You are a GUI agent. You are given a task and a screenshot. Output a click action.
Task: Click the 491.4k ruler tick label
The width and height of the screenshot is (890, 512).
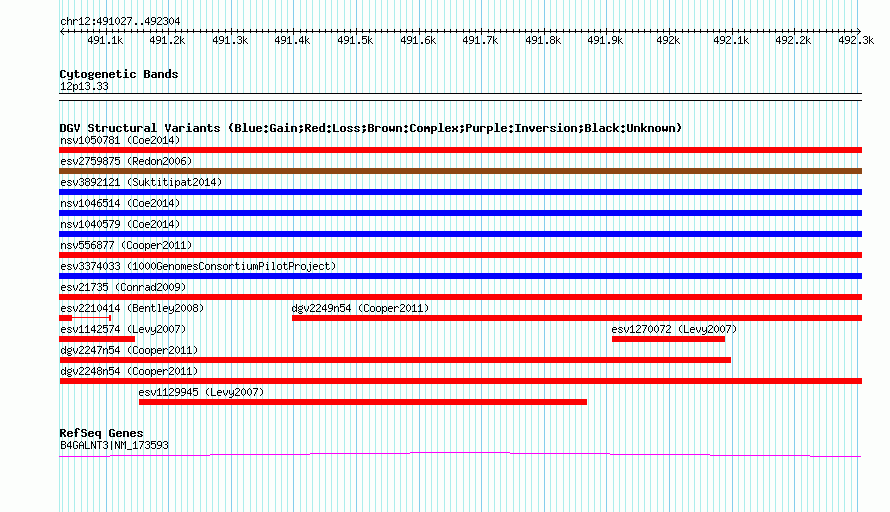click(x=292, y=40)
